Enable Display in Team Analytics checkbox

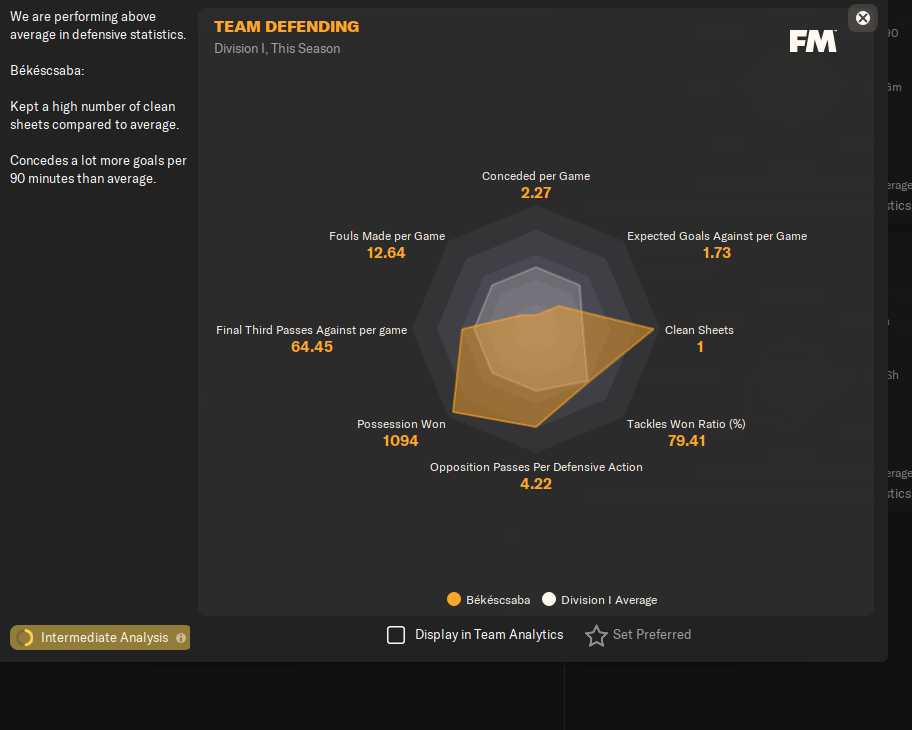pos(396,635)
